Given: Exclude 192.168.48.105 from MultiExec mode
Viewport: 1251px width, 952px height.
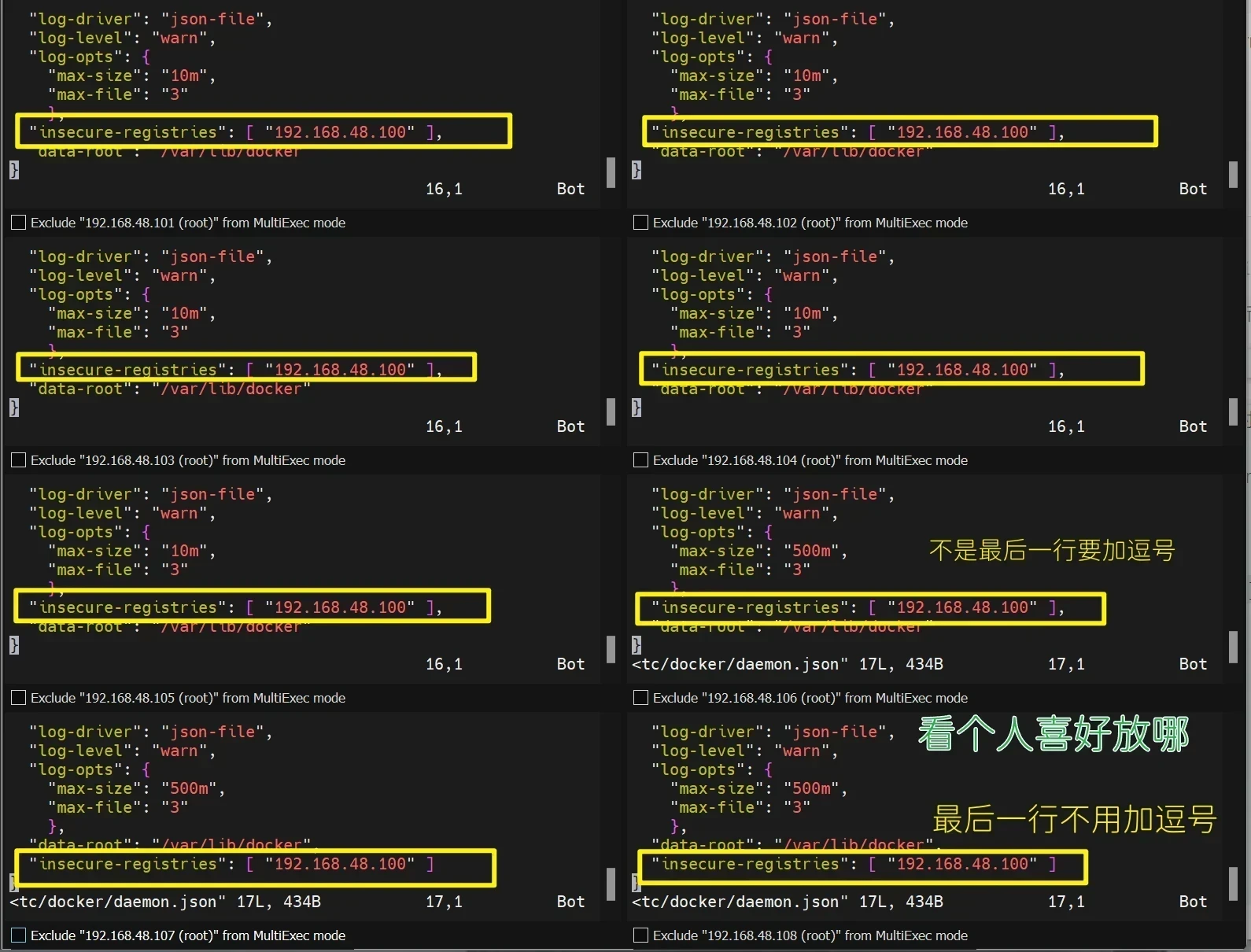Looking at the screenshot, I should pos(19,698).
